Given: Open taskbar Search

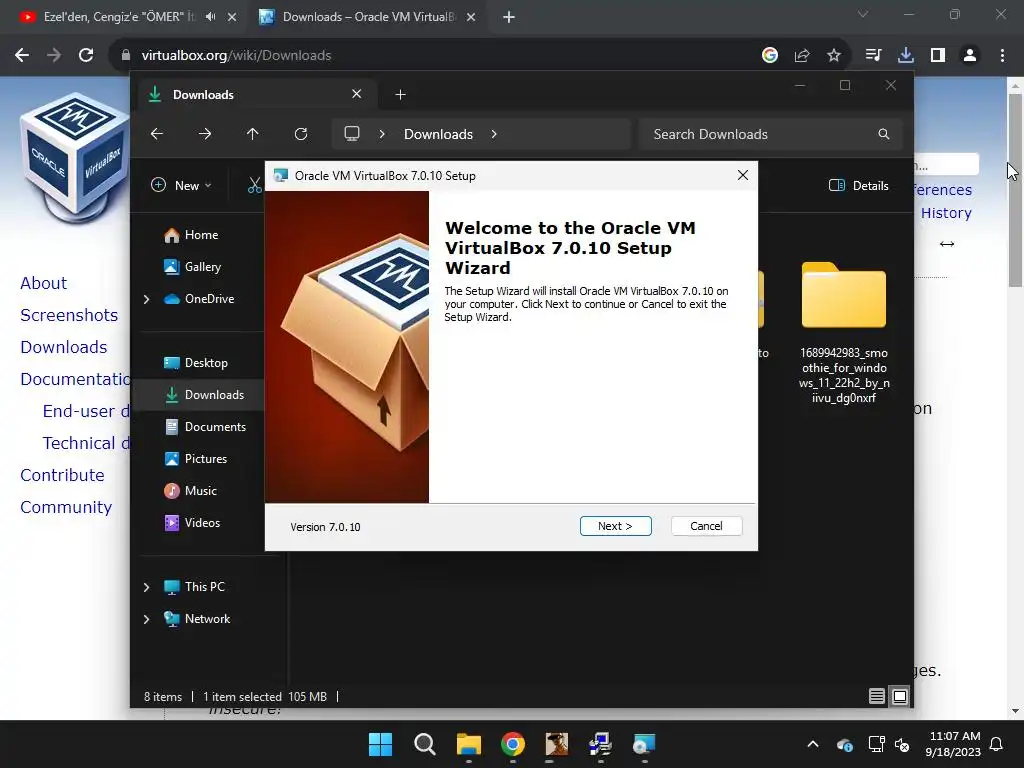Looking at the screenshot, I should click(424, 744).
